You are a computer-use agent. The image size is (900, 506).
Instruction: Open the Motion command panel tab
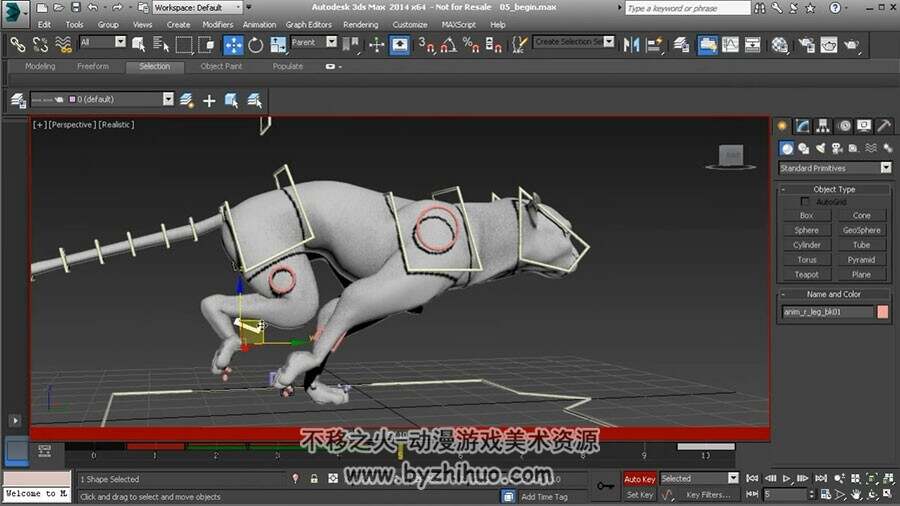pos(844,126)
